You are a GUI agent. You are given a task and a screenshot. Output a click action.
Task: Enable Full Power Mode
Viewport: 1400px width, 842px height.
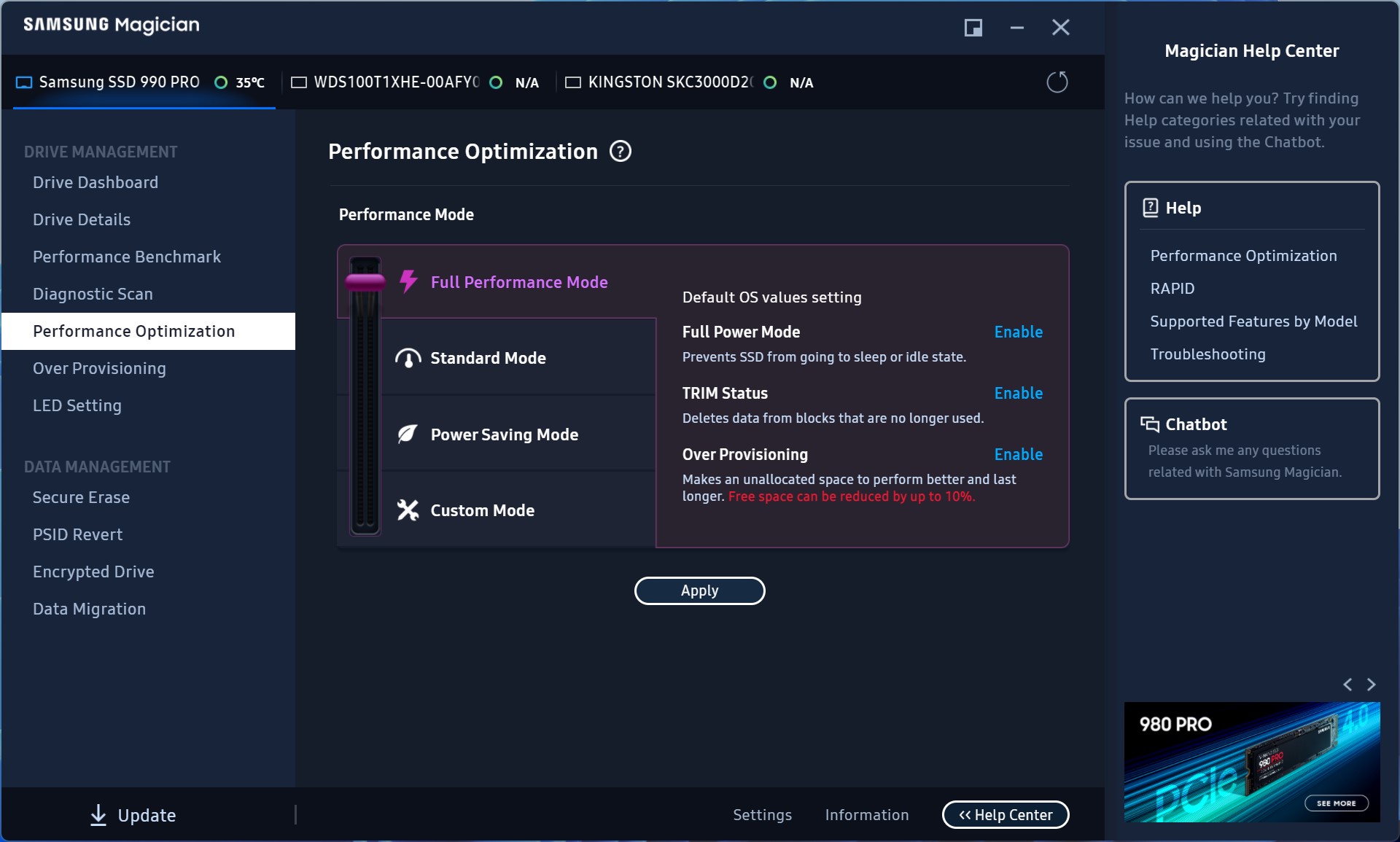(x=1018, y=332)
